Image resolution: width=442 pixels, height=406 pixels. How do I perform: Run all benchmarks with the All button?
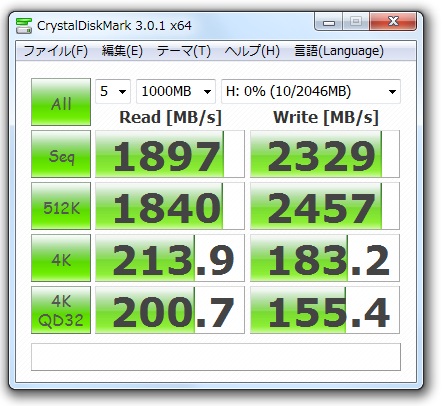(61, 102)
